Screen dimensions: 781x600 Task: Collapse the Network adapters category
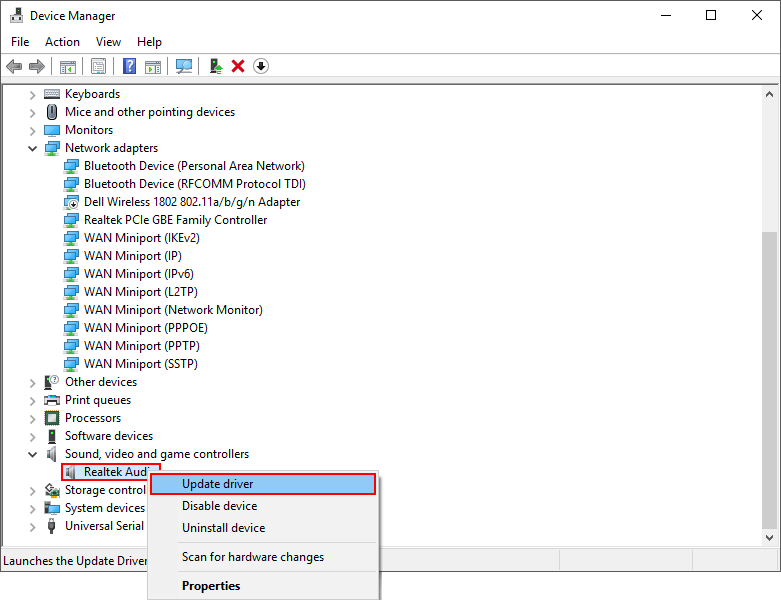32,148
